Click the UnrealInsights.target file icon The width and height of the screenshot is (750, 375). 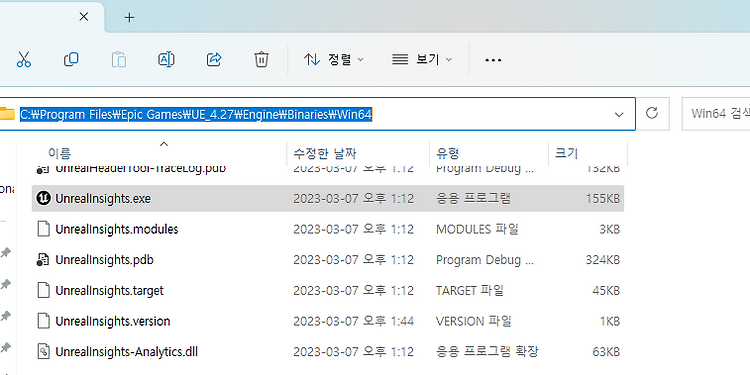44,290
